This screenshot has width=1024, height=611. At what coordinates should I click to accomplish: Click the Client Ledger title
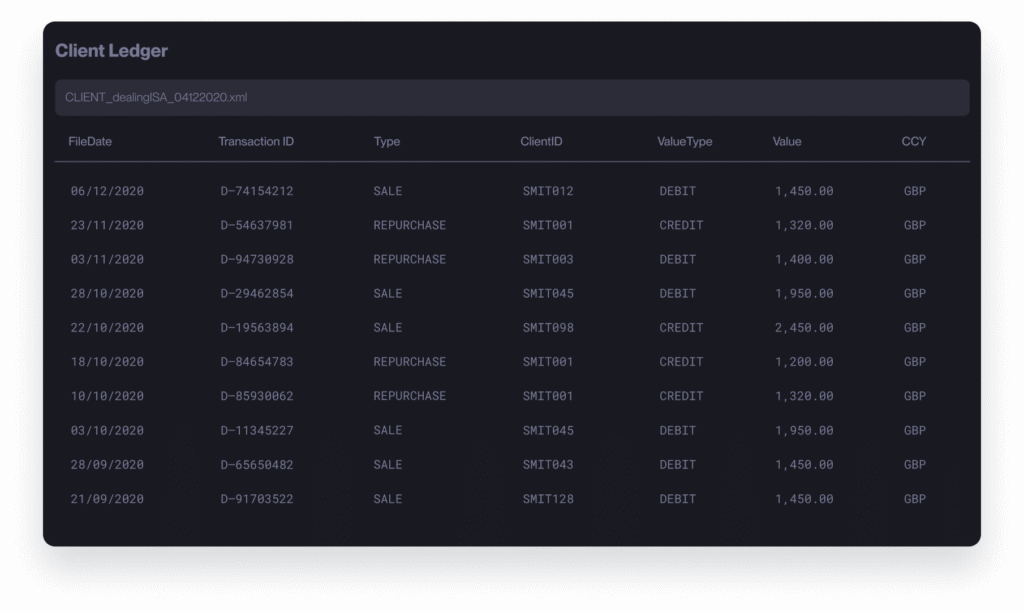click(111, 51)
